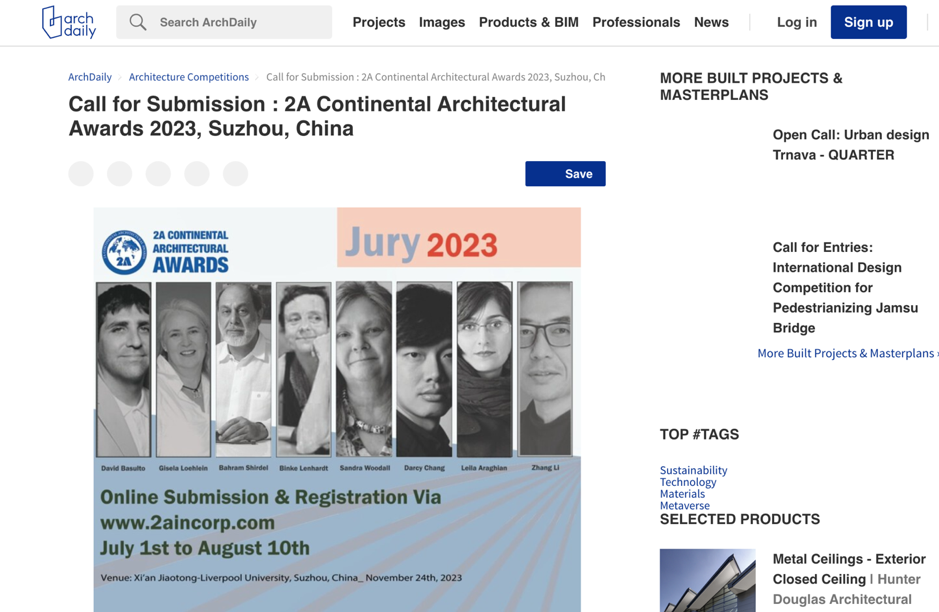Open Products & BIM in the navigation

[529, 22]
